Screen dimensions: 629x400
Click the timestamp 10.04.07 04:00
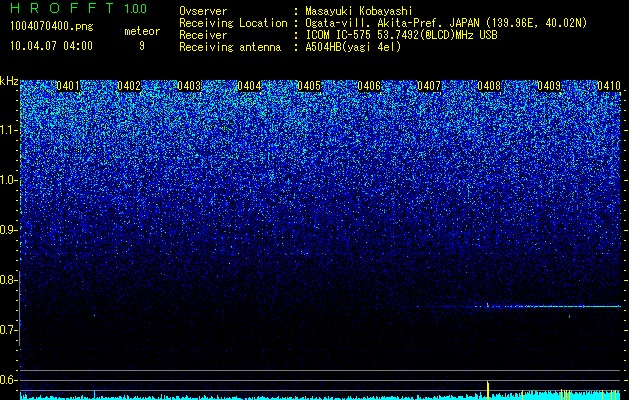click(51, 46)
